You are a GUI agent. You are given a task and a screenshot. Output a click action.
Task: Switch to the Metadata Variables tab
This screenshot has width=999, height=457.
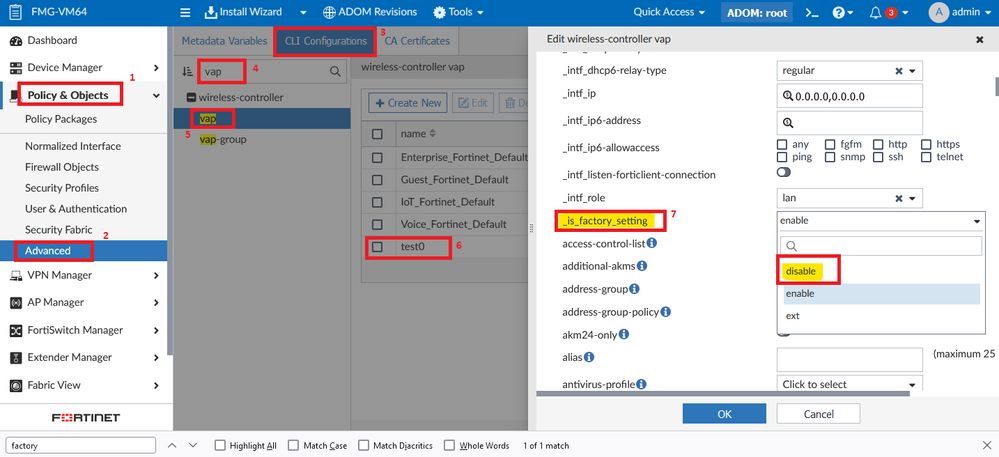(224, 41)
